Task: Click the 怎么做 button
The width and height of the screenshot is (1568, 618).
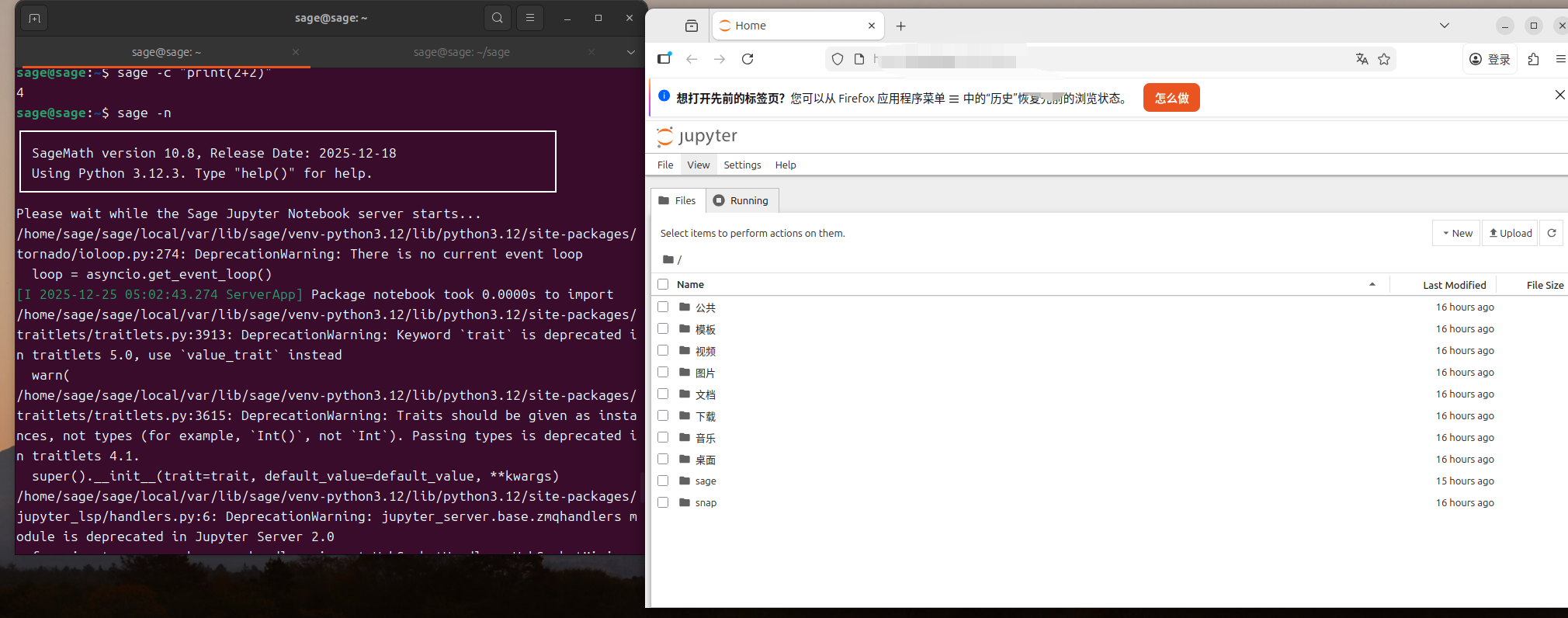Action: [1171, 98]
